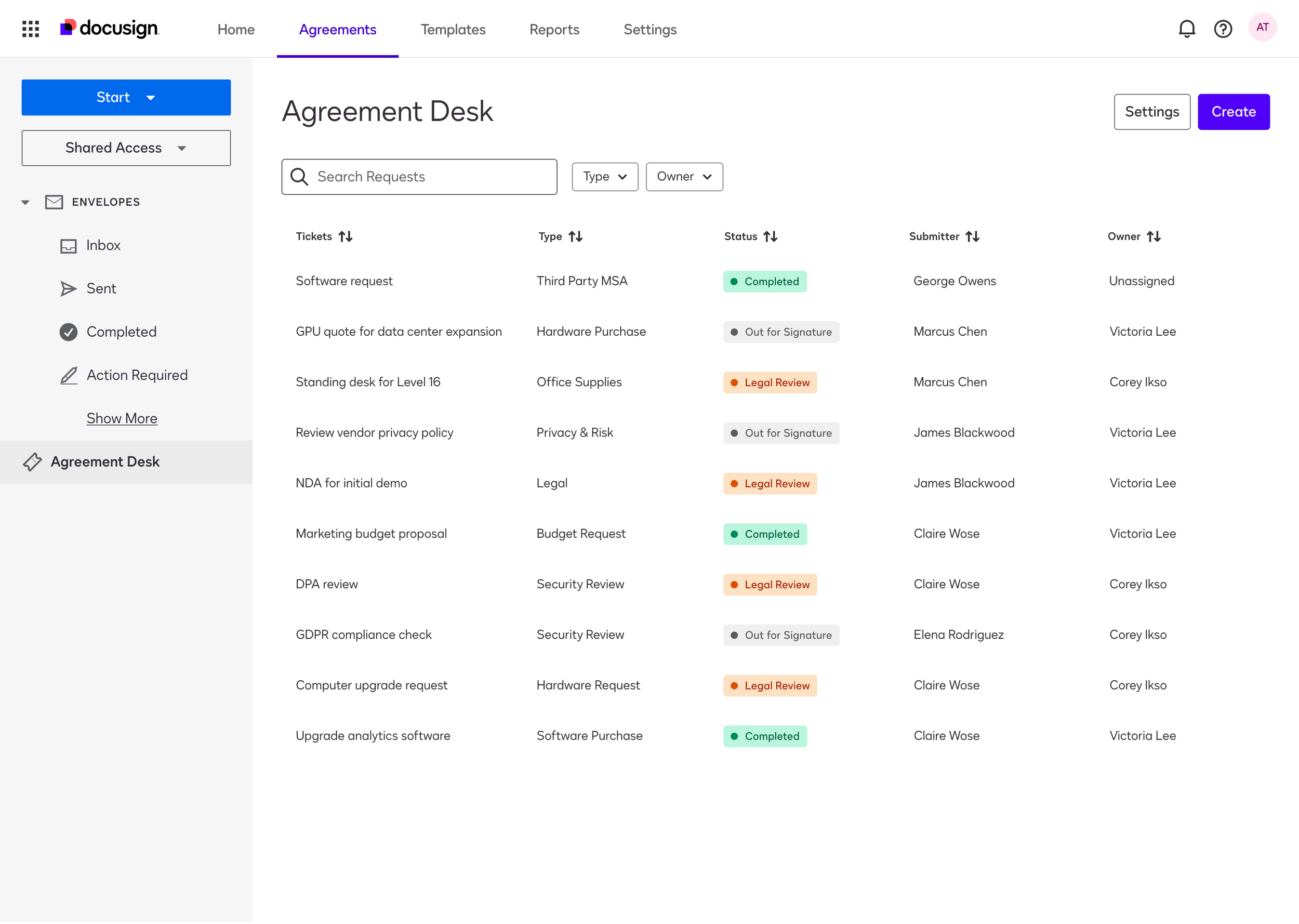Screen dimensions: 1299x924
Task: Sort table by Owner arrows
Action: [1153, 236]
